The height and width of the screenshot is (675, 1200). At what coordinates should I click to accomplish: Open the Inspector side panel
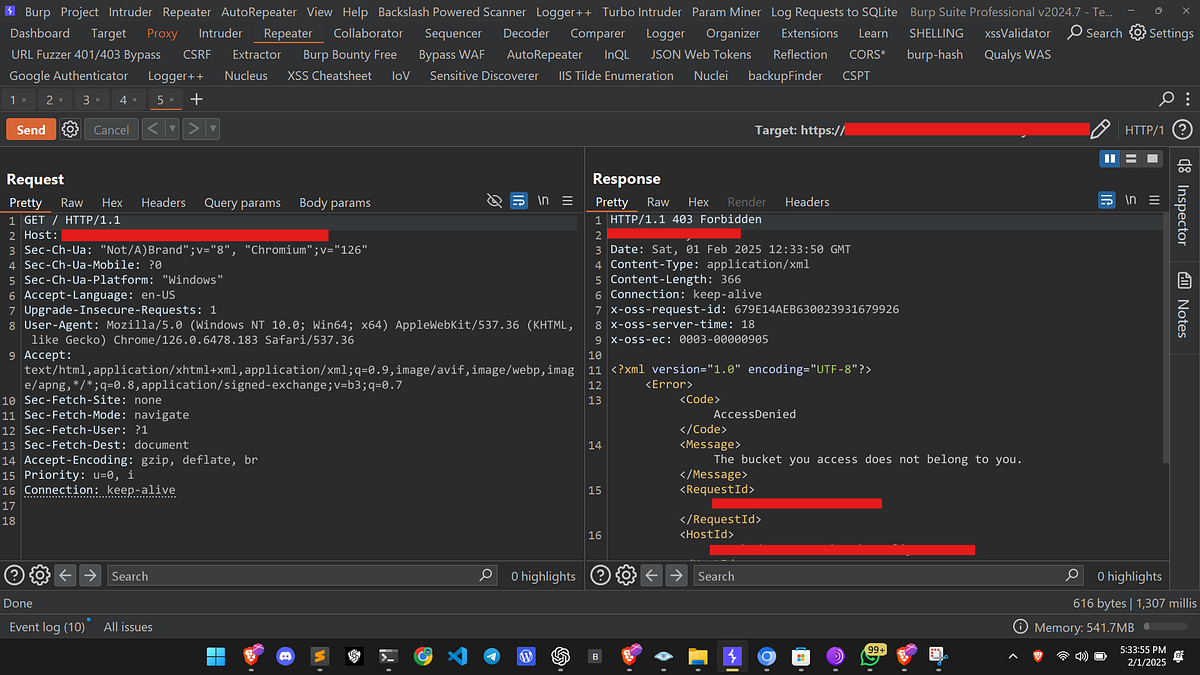click(x=1183, y=201)
